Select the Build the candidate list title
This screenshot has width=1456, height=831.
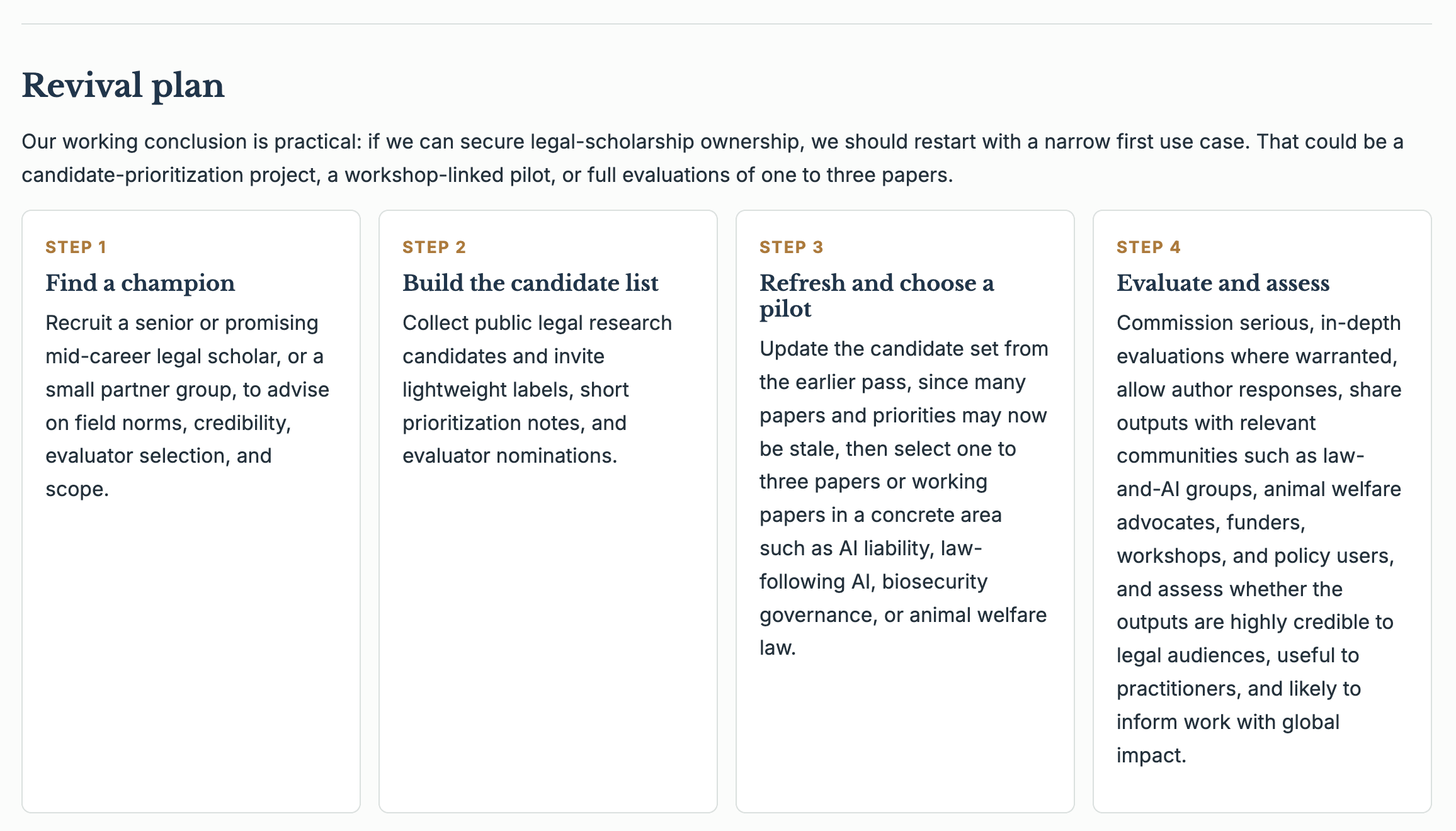[x=530, y=283]
